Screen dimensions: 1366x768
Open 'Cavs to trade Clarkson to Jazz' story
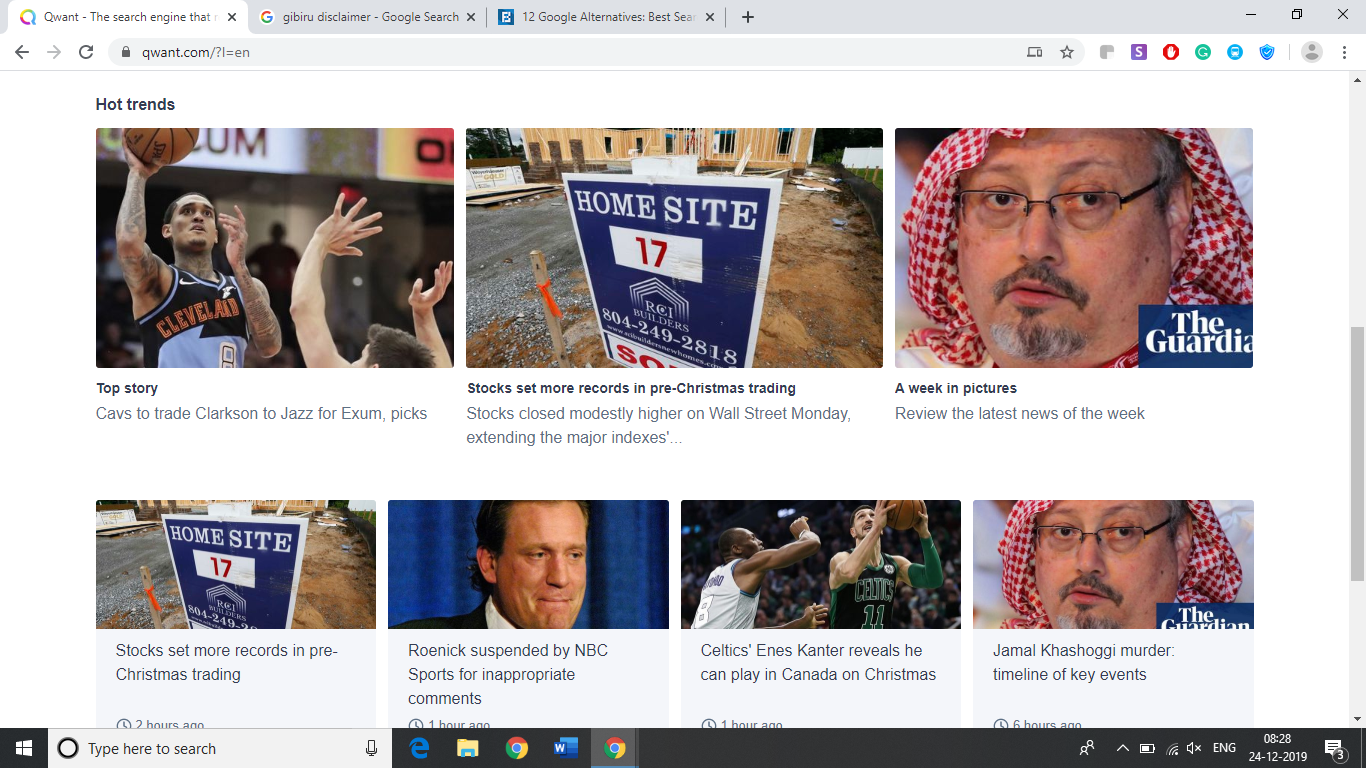point(262,413)
